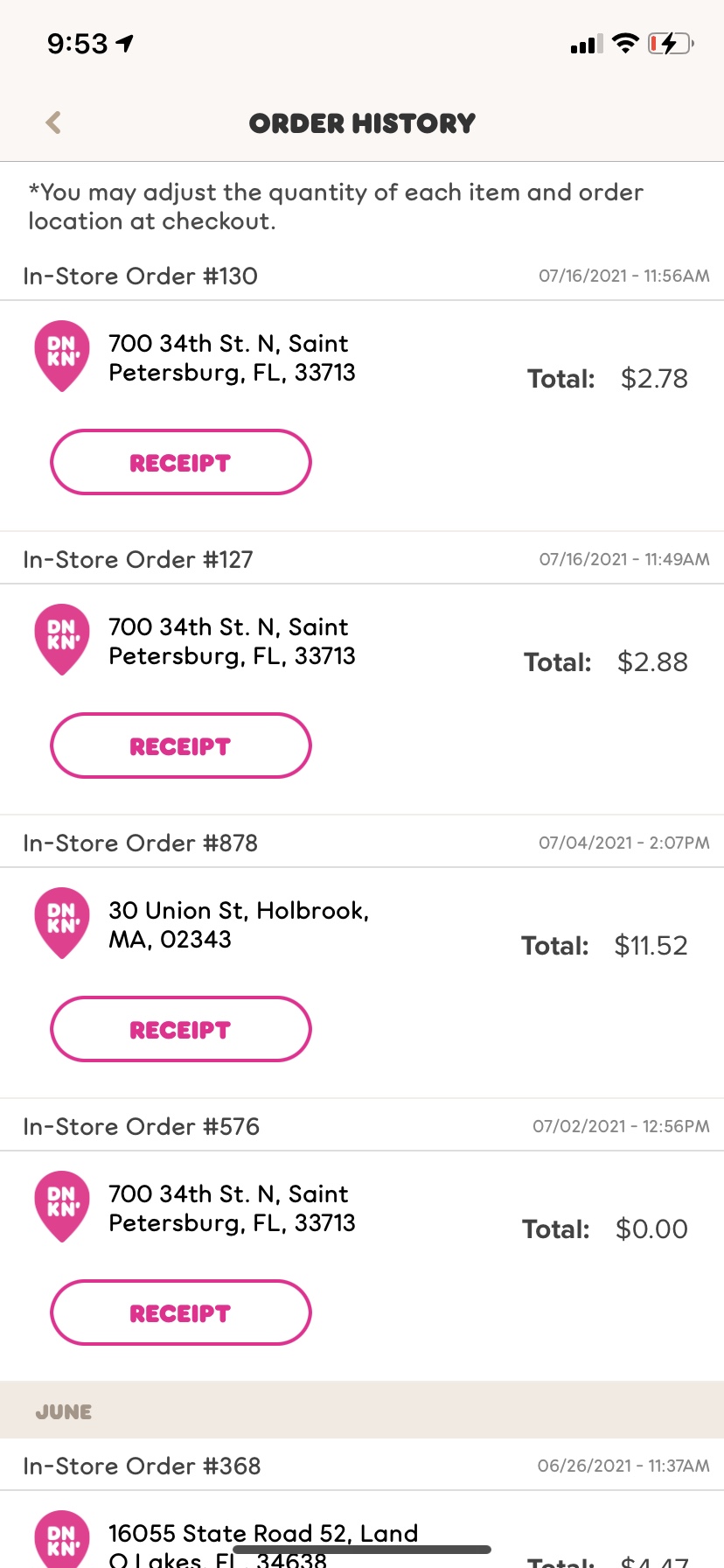The height and width of the screenshot is (1568, 724).
Task: Tap Dunkin' pin icon for order #127
Action: pos(62,639)
